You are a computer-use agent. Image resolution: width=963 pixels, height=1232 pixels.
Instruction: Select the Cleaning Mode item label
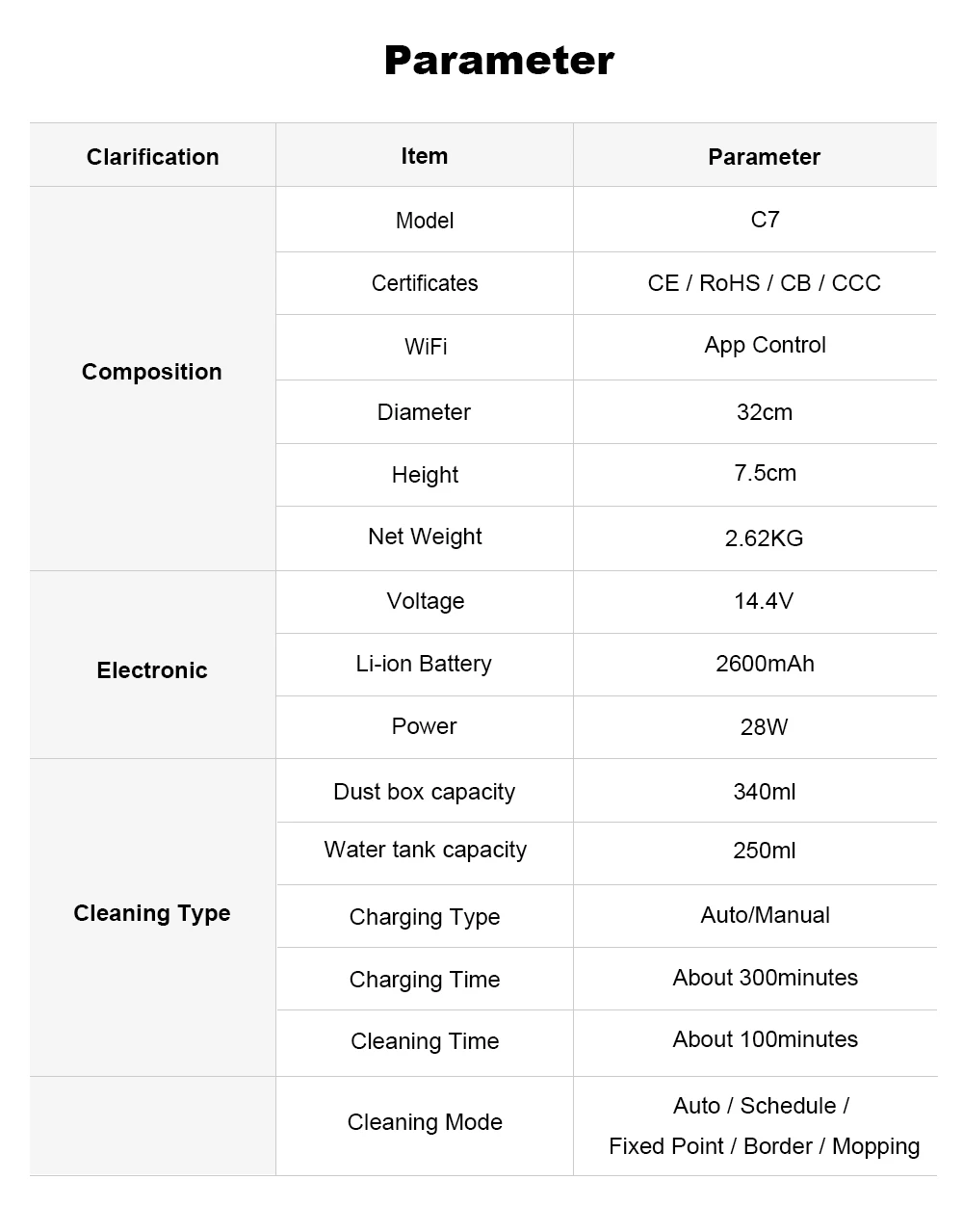[425, 1122]
